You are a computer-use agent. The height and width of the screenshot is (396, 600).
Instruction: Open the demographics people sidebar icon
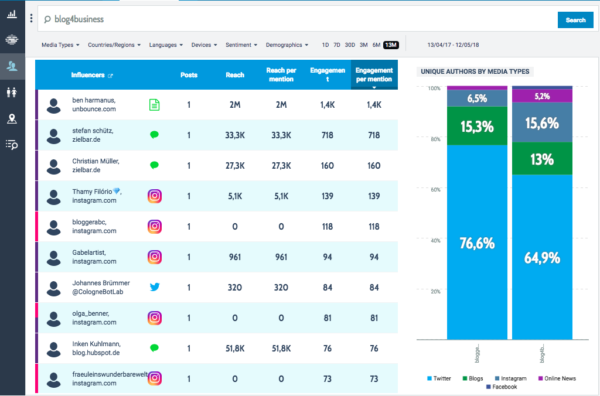12,92
